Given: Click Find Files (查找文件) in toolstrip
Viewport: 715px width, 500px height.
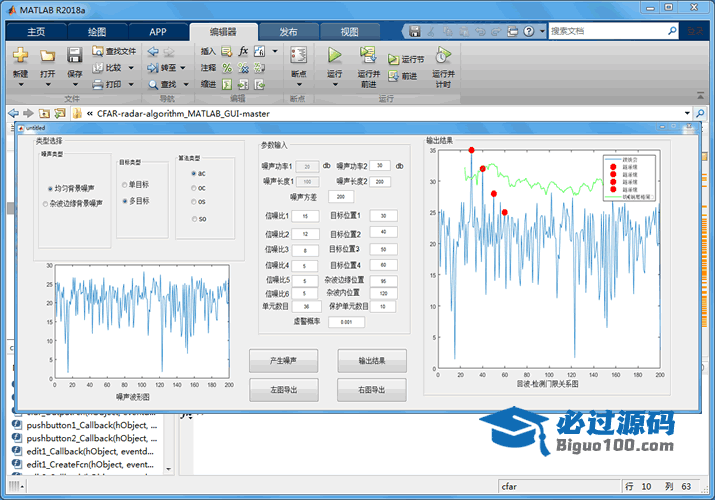Looking at the screenshot, I should [114, 51].
